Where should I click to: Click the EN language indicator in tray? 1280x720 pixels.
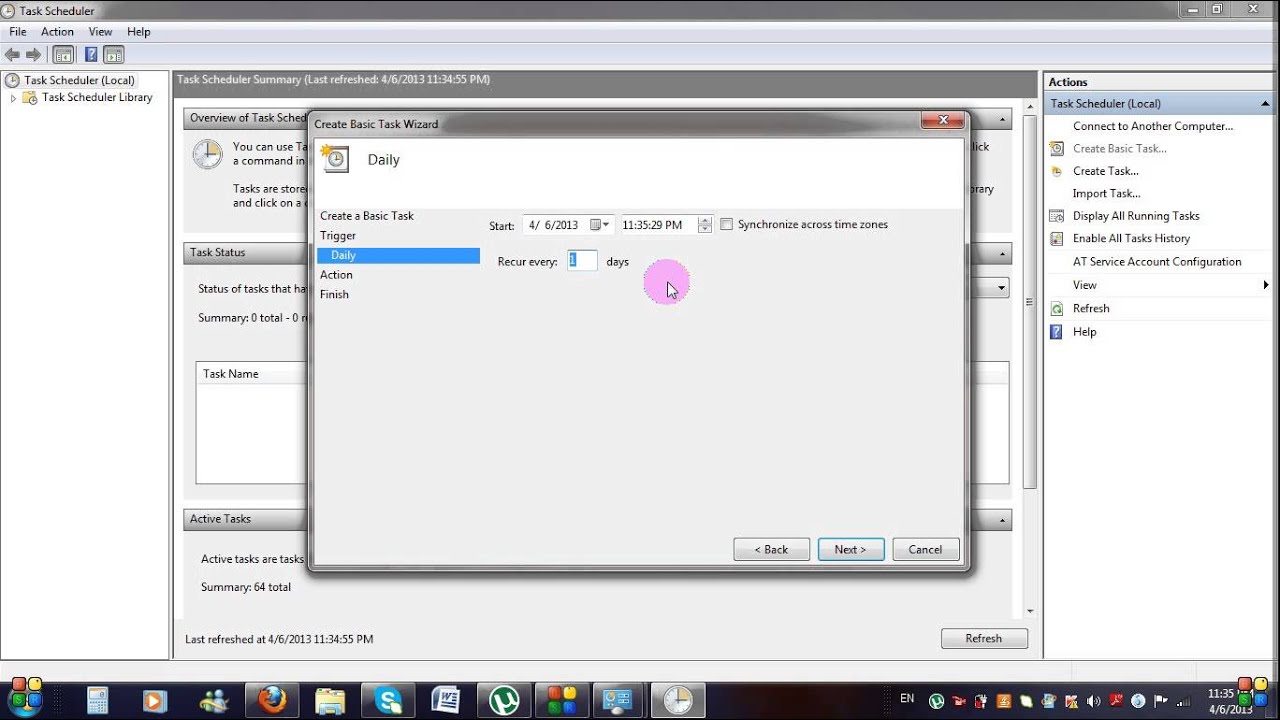pos(907,698)
